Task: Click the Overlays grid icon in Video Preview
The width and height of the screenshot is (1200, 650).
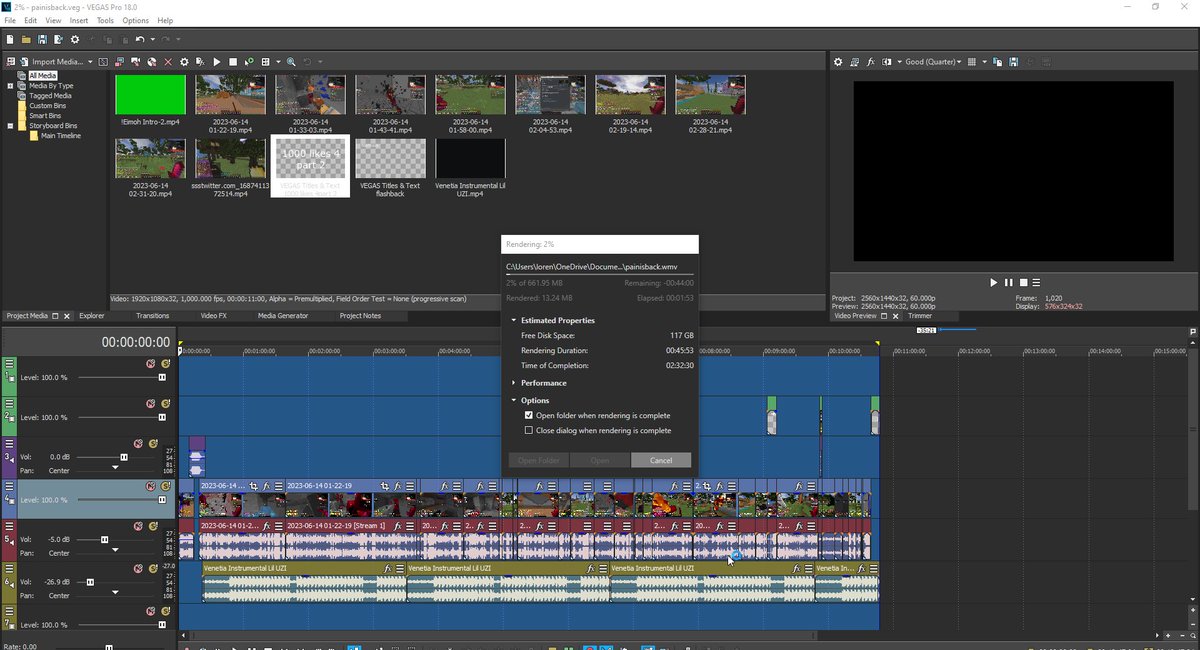Action: [972, 62]
